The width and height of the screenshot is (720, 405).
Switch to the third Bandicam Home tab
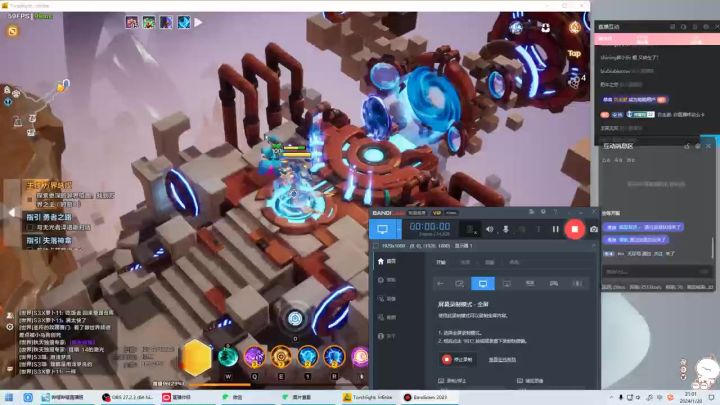click(x=489, y=262)
